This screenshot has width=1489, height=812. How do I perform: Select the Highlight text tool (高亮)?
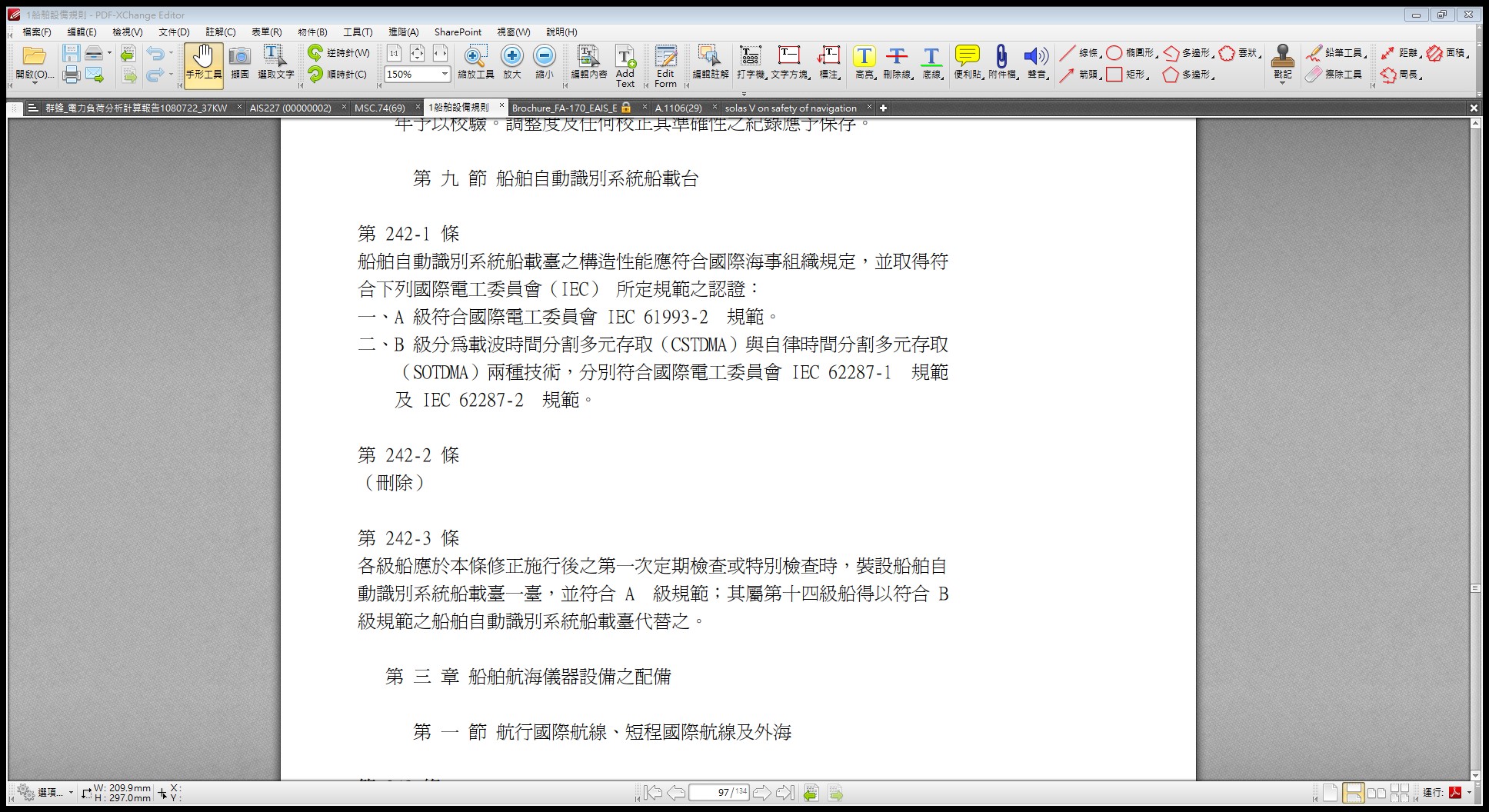(x=864, y=62)
